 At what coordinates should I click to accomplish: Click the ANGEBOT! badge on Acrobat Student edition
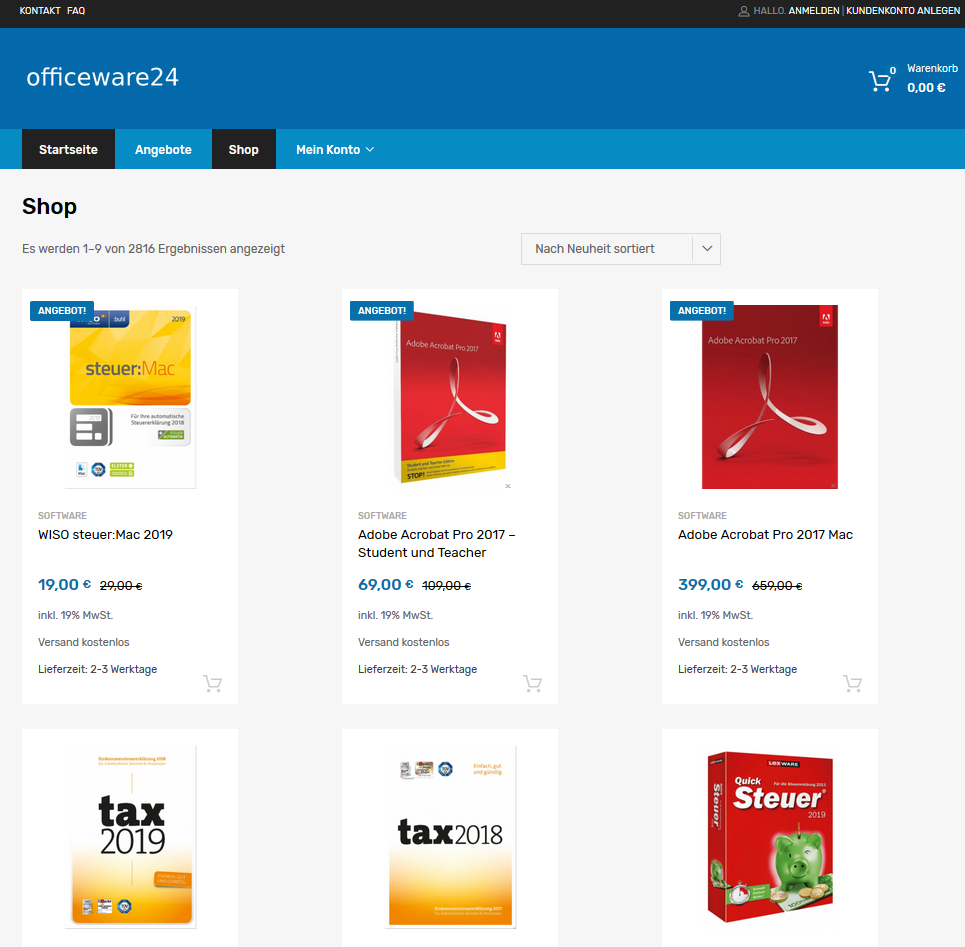click(382, 311)
